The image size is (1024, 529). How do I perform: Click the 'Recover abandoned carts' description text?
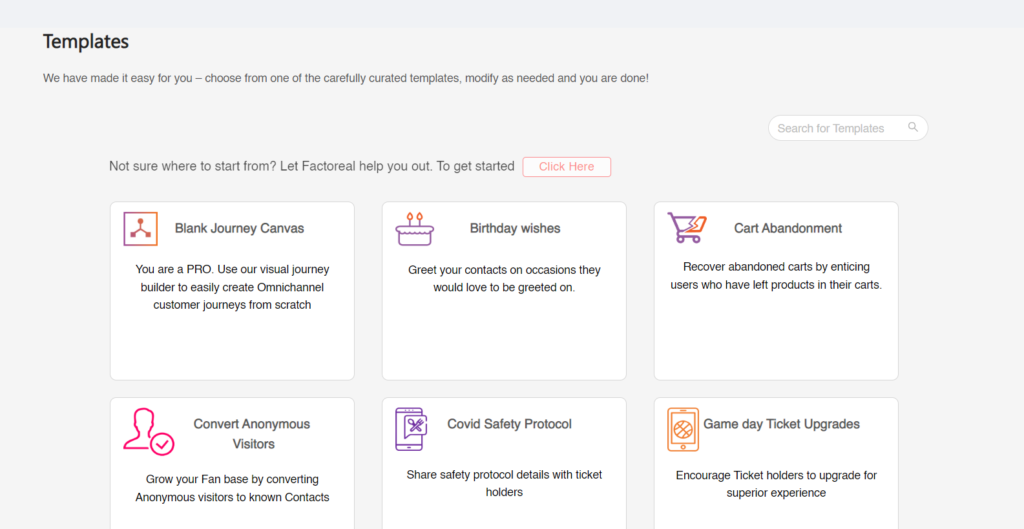776,276
